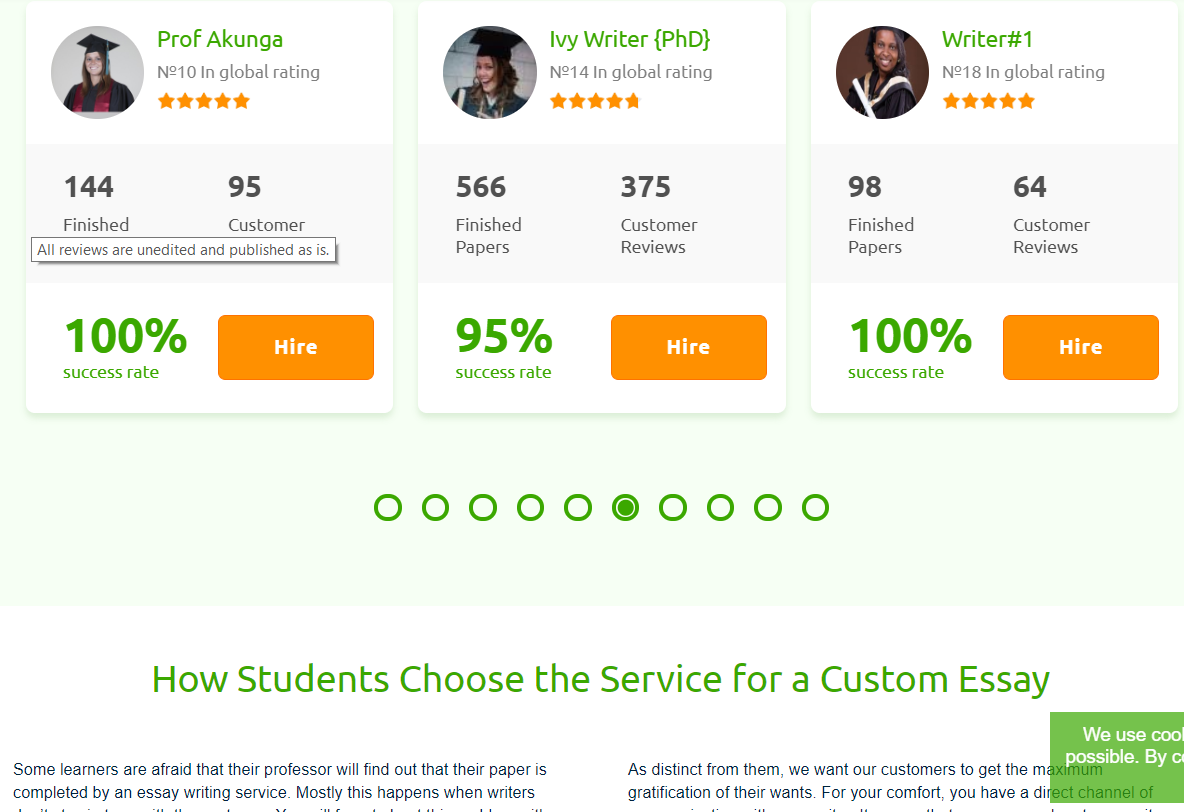Go to the third carousel slide dot

(483, 508)
